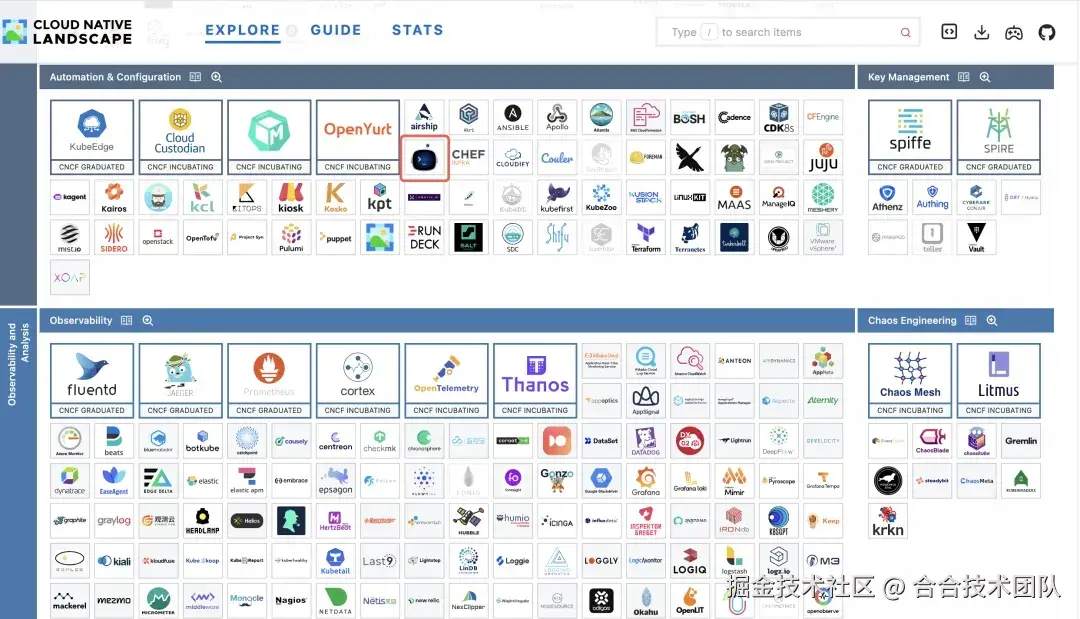Select the Chef Infra project icon

(469, 158)
